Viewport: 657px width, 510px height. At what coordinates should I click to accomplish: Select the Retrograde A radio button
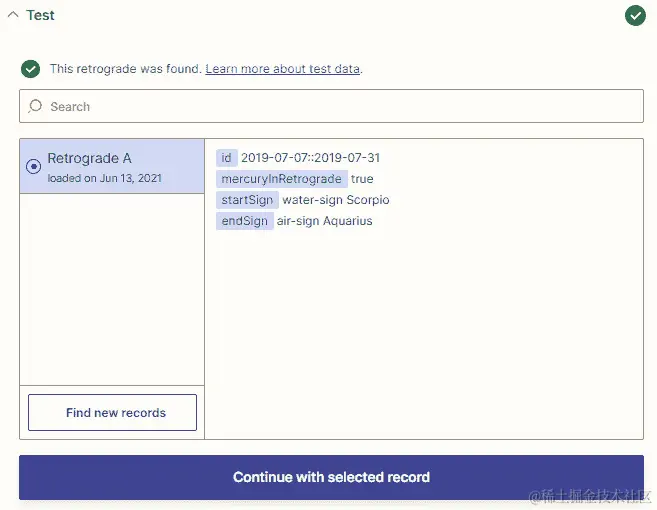coord(34,166)
